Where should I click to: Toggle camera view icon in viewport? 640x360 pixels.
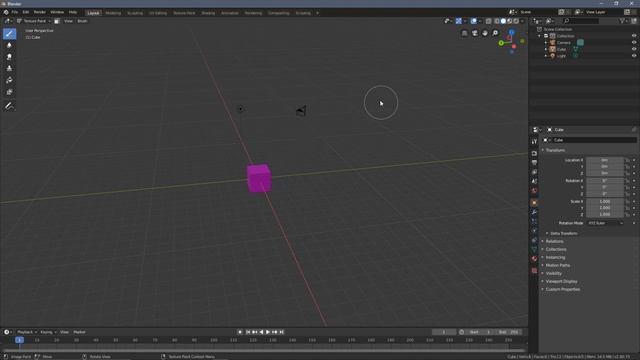pos(475,33)
